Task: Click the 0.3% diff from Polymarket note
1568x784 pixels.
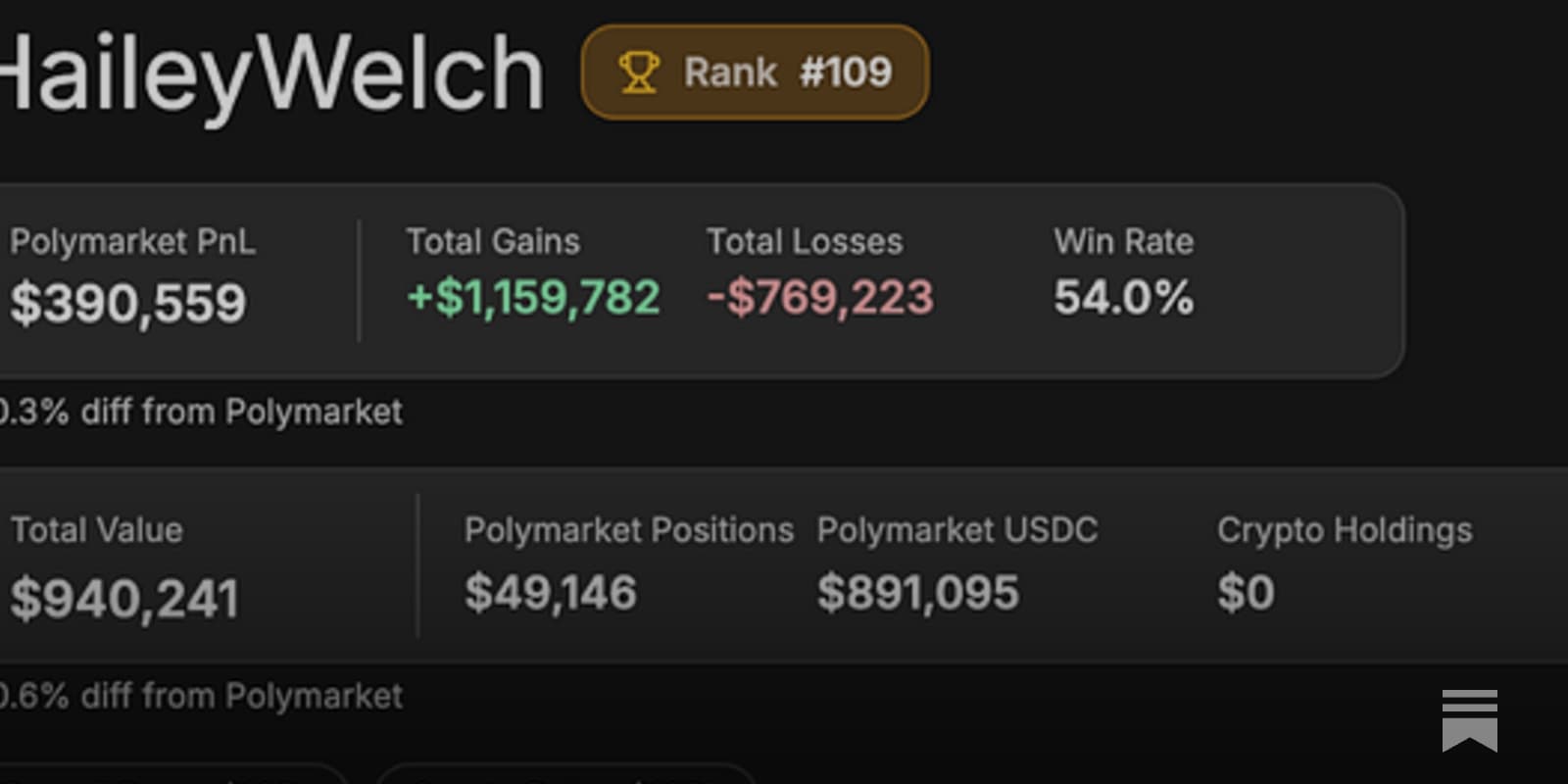Action: tap(201, 412)
